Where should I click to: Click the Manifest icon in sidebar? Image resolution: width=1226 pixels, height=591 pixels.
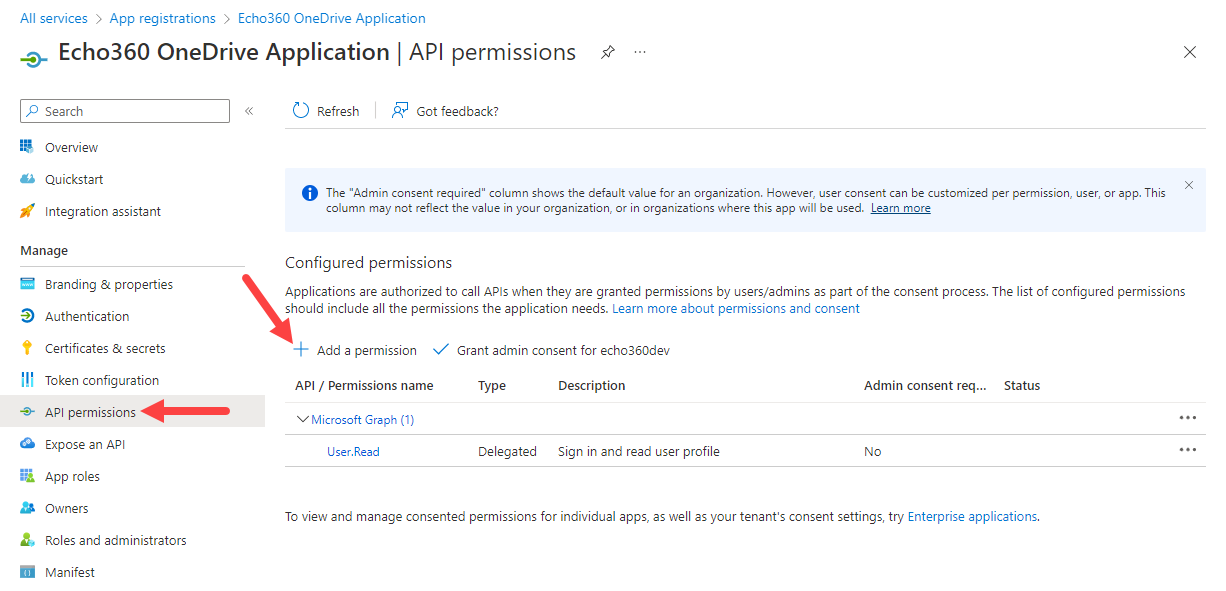[27, 572]
